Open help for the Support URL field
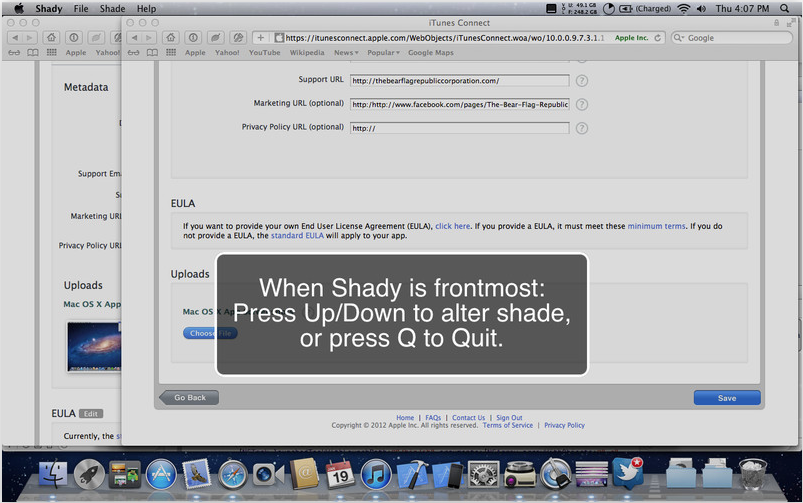This screenshot has width=803, height=503. (x=582, y=80)
